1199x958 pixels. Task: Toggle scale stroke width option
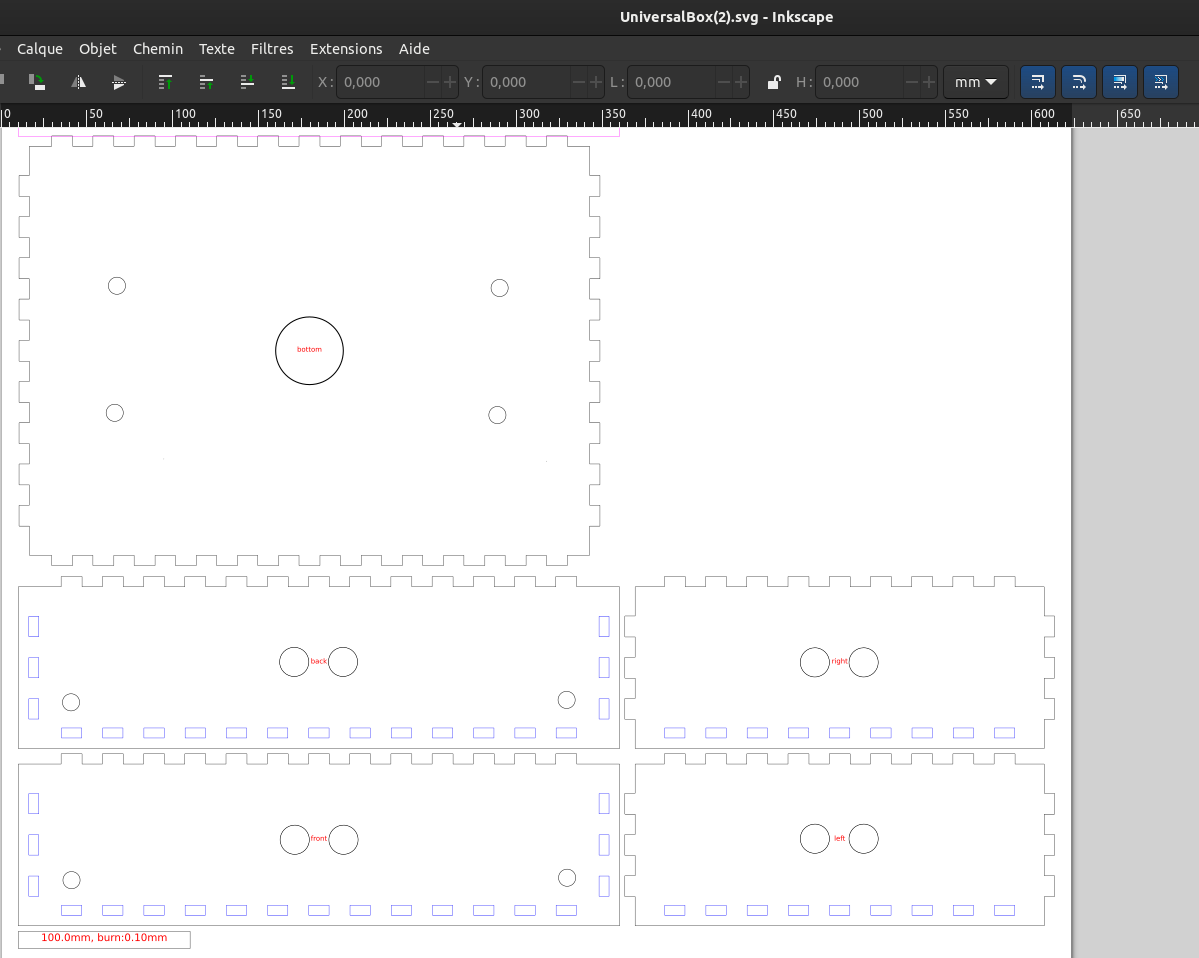[1038, 82]
